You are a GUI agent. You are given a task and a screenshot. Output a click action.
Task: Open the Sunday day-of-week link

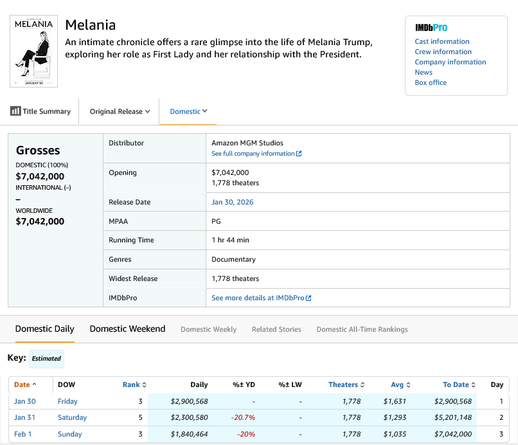[70, 434]
